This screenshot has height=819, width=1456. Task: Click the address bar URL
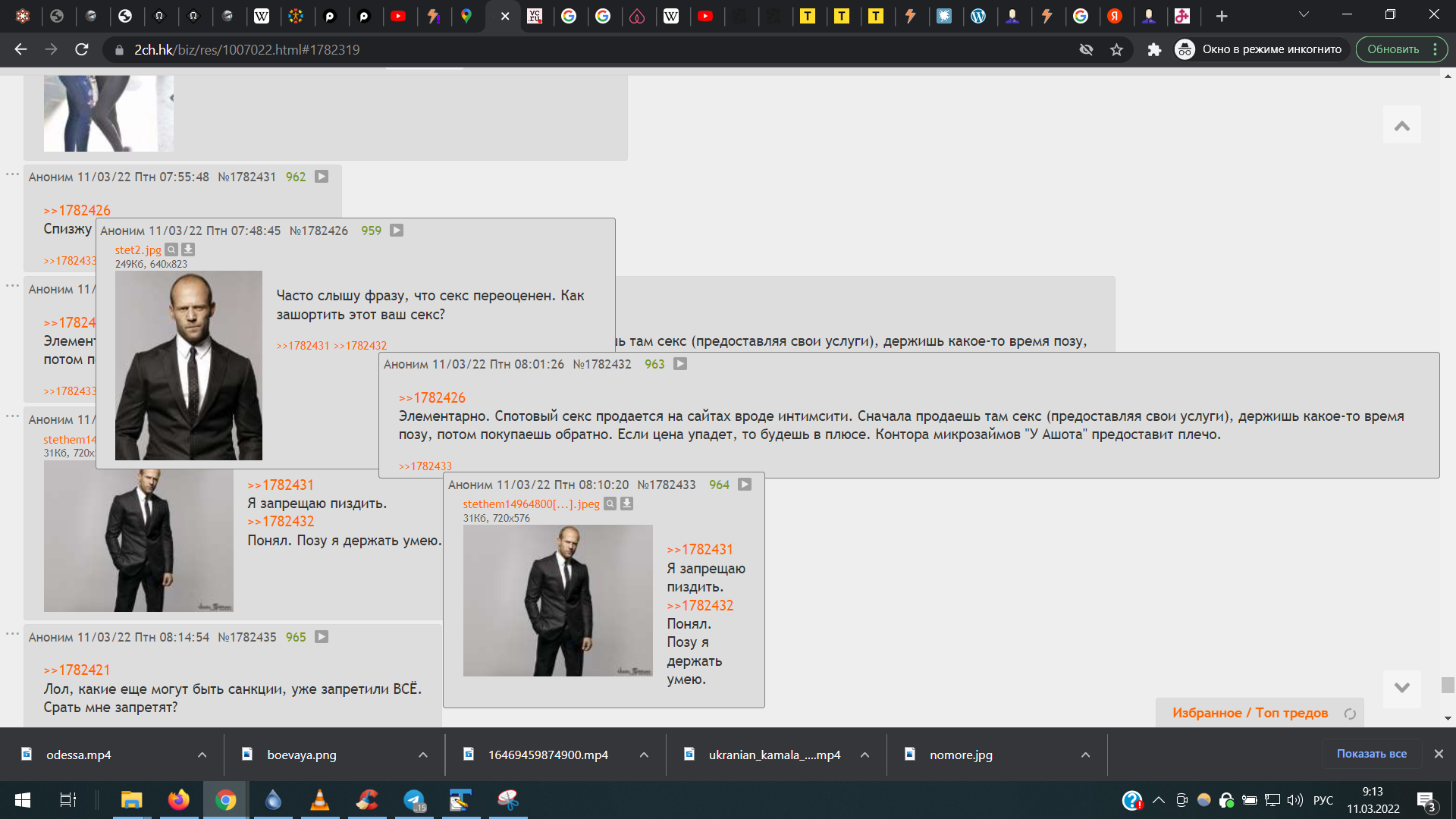(246, 49)
